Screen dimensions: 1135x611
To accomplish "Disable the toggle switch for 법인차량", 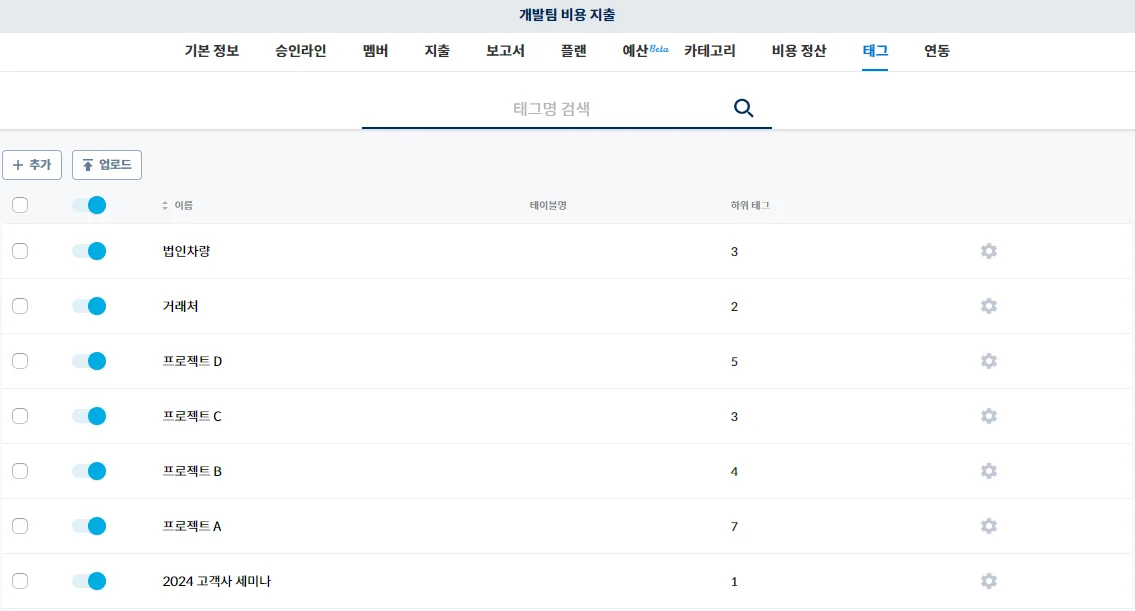I will tap(88, 251).
